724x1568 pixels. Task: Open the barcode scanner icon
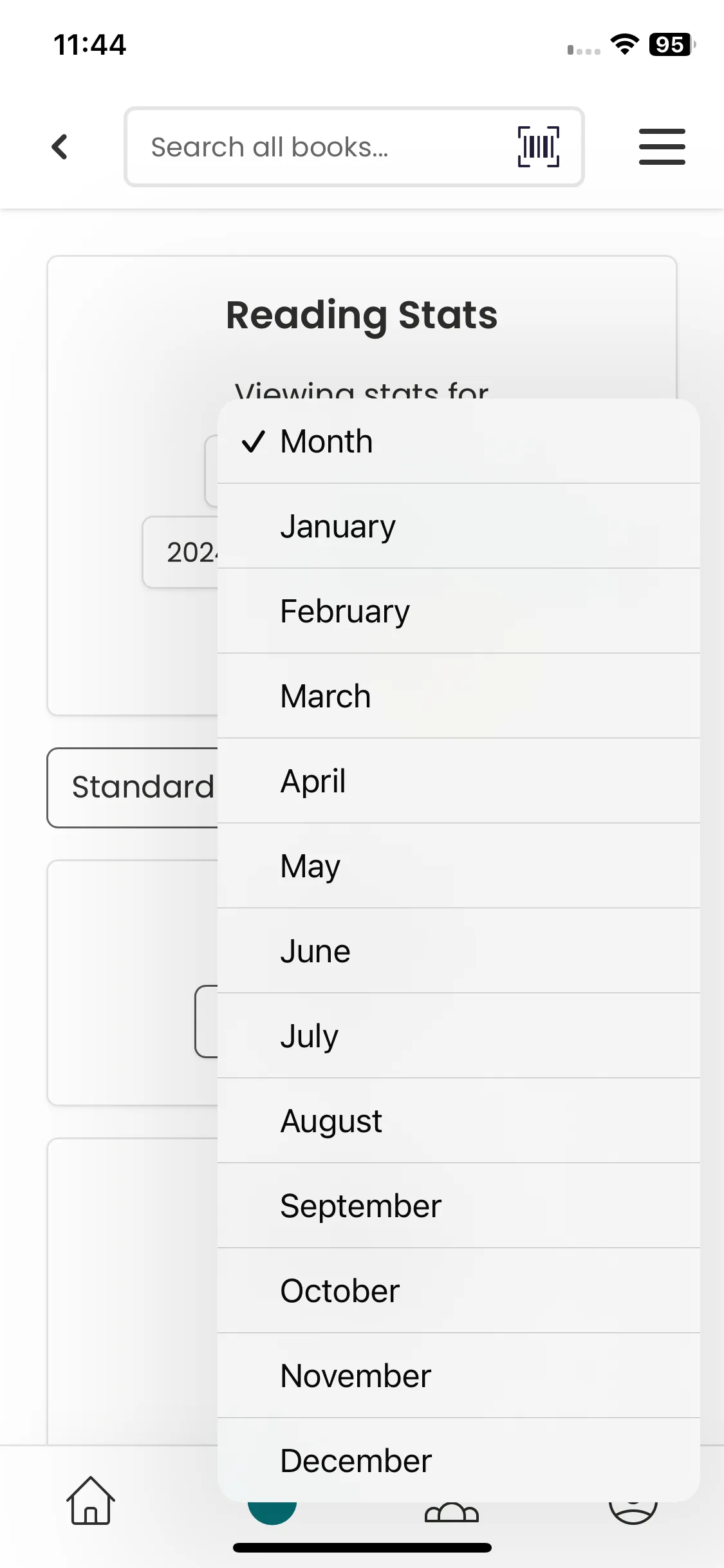(538, 147)
